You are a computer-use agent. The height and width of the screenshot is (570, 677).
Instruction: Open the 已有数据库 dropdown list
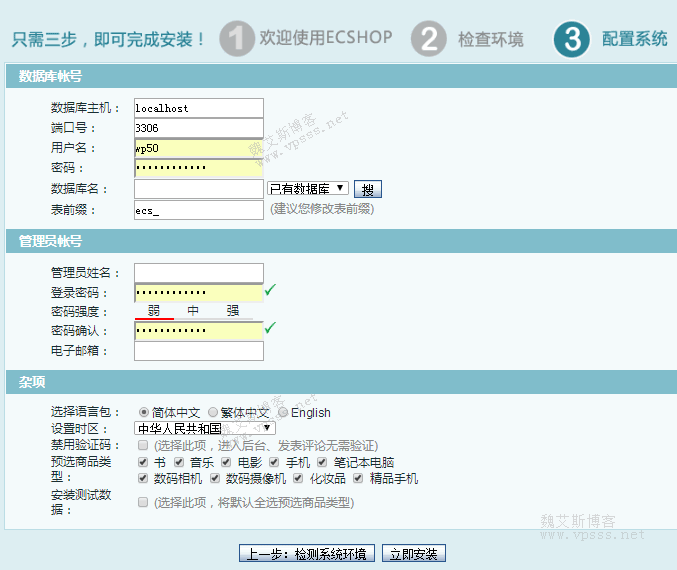click(308, 188)
